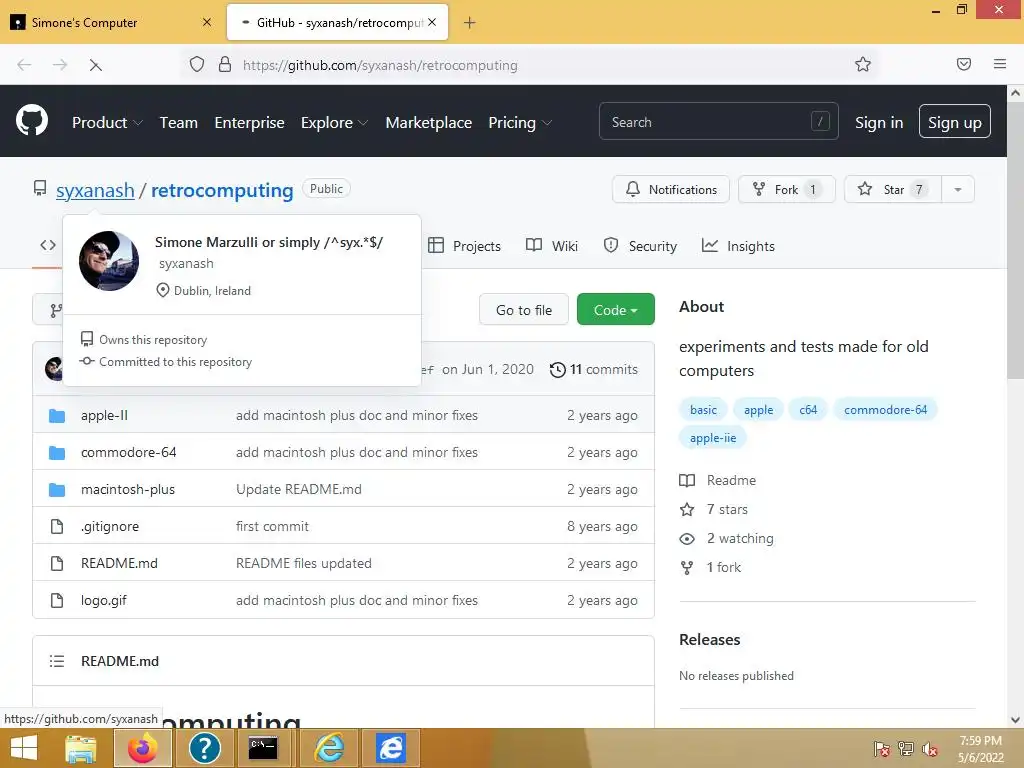Open the Firefox hamburger menu
Image resolution: width=1024 pixels, height=768 pixels.
(x=999, y=64)
